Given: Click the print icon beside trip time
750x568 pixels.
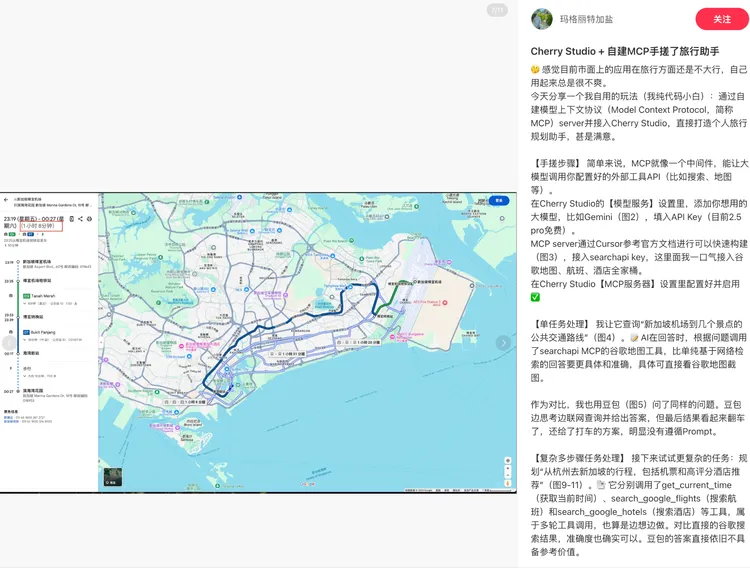Looking at the screenshot, I should [x=90, y=218].
